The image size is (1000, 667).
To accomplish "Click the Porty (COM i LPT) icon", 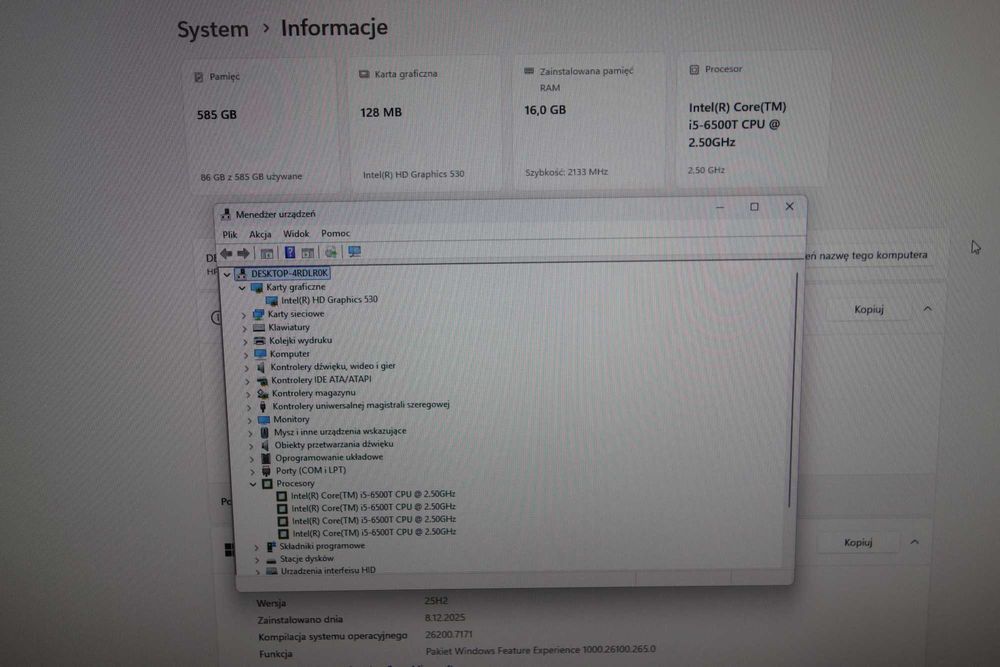I will (x=266, y=471).
